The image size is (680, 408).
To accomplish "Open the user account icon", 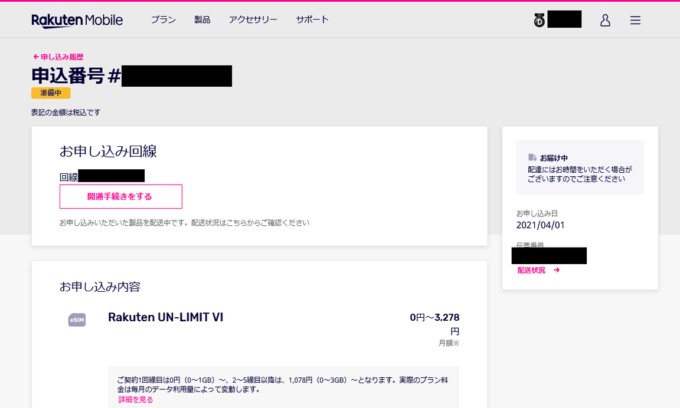I will pyautogui.click(x=605, y=20).
